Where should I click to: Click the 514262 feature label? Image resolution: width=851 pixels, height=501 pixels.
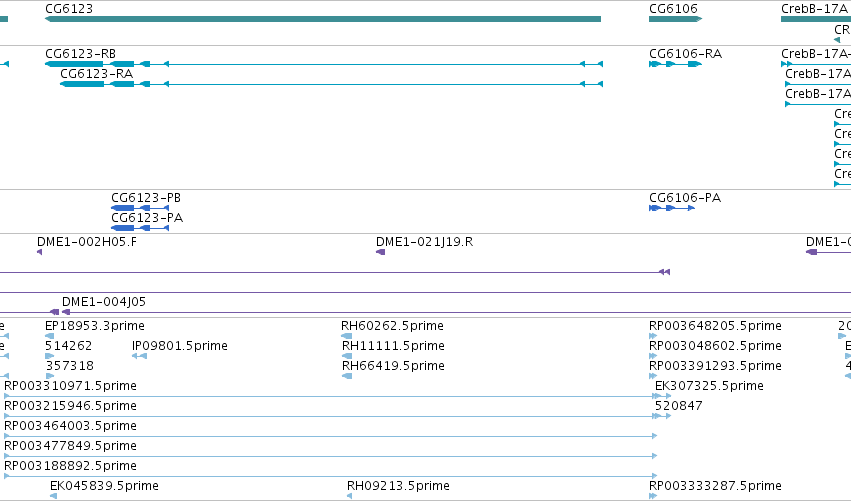click(68, 346)
